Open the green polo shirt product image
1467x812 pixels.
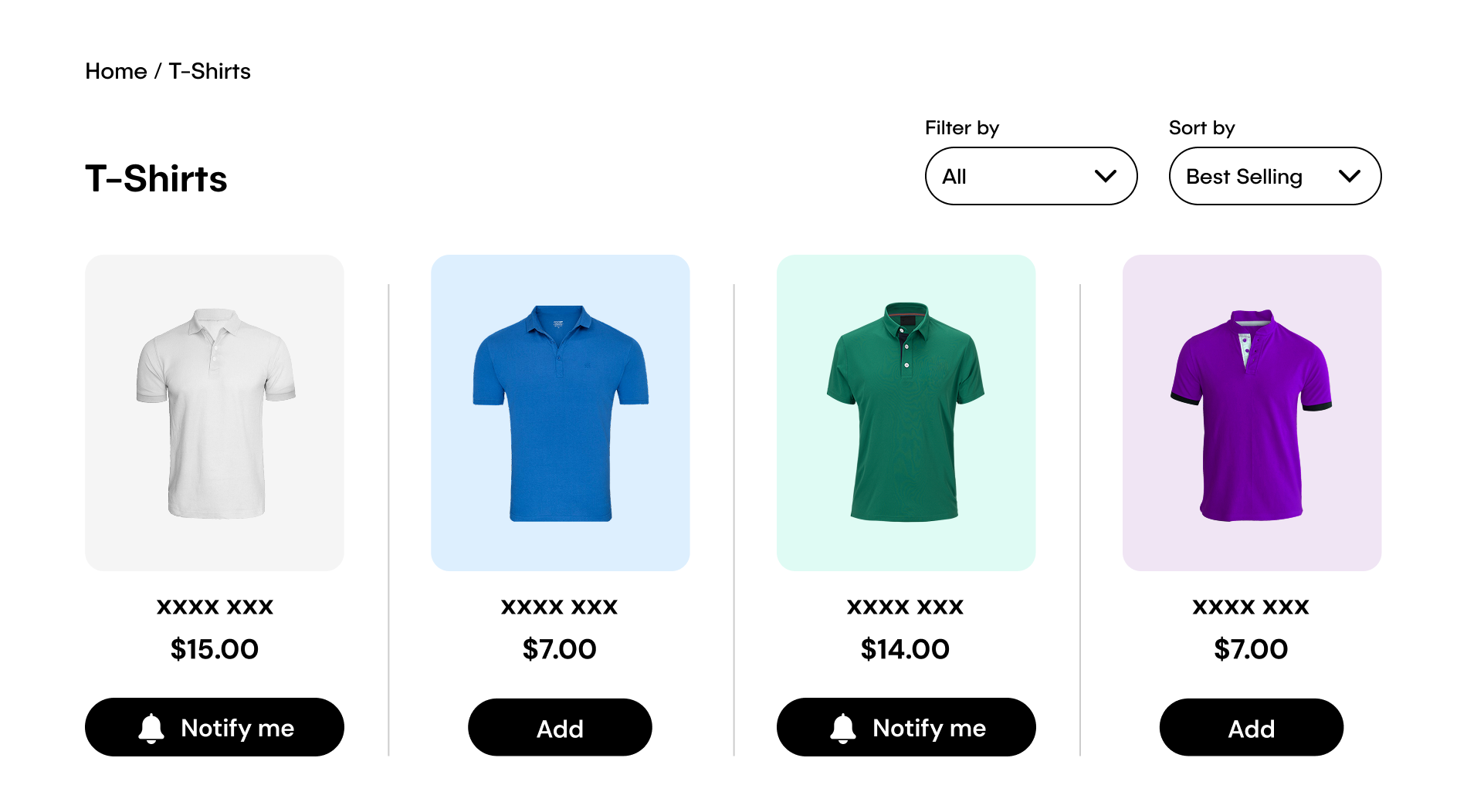(906, 413)
